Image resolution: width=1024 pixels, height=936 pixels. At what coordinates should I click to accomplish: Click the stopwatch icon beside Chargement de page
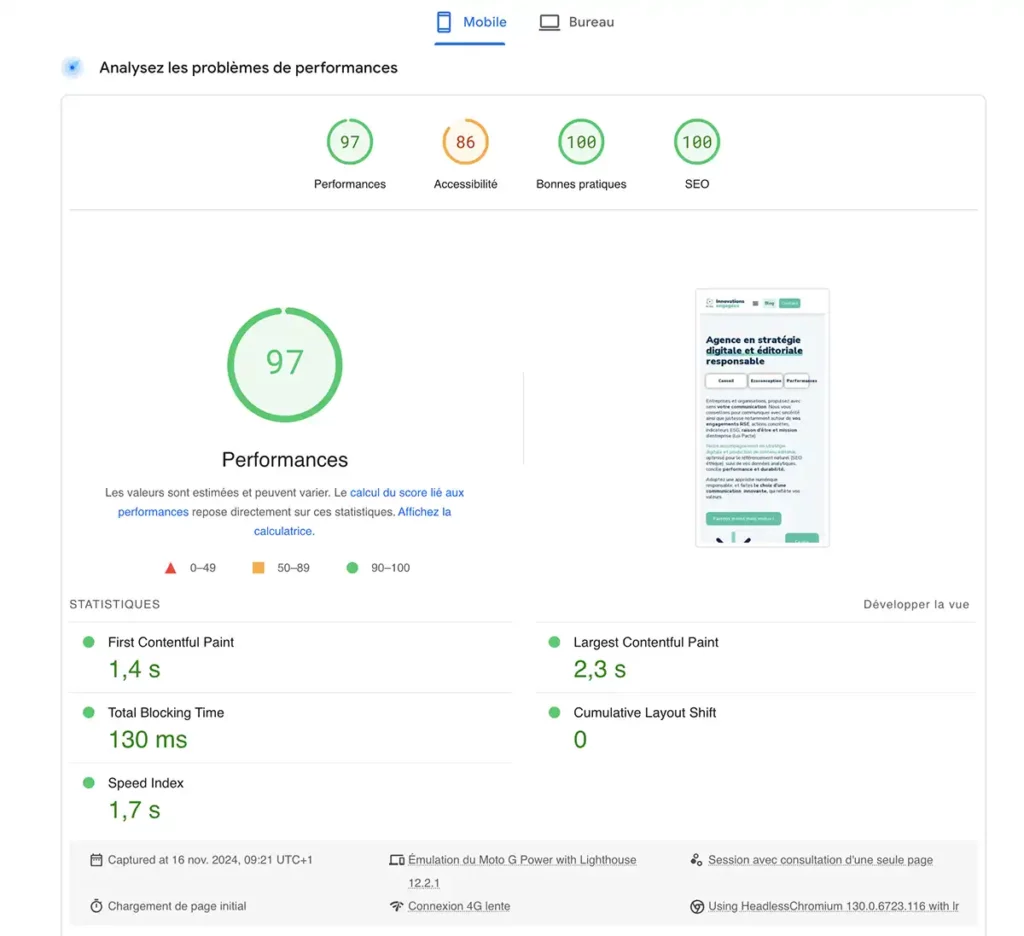96,906
